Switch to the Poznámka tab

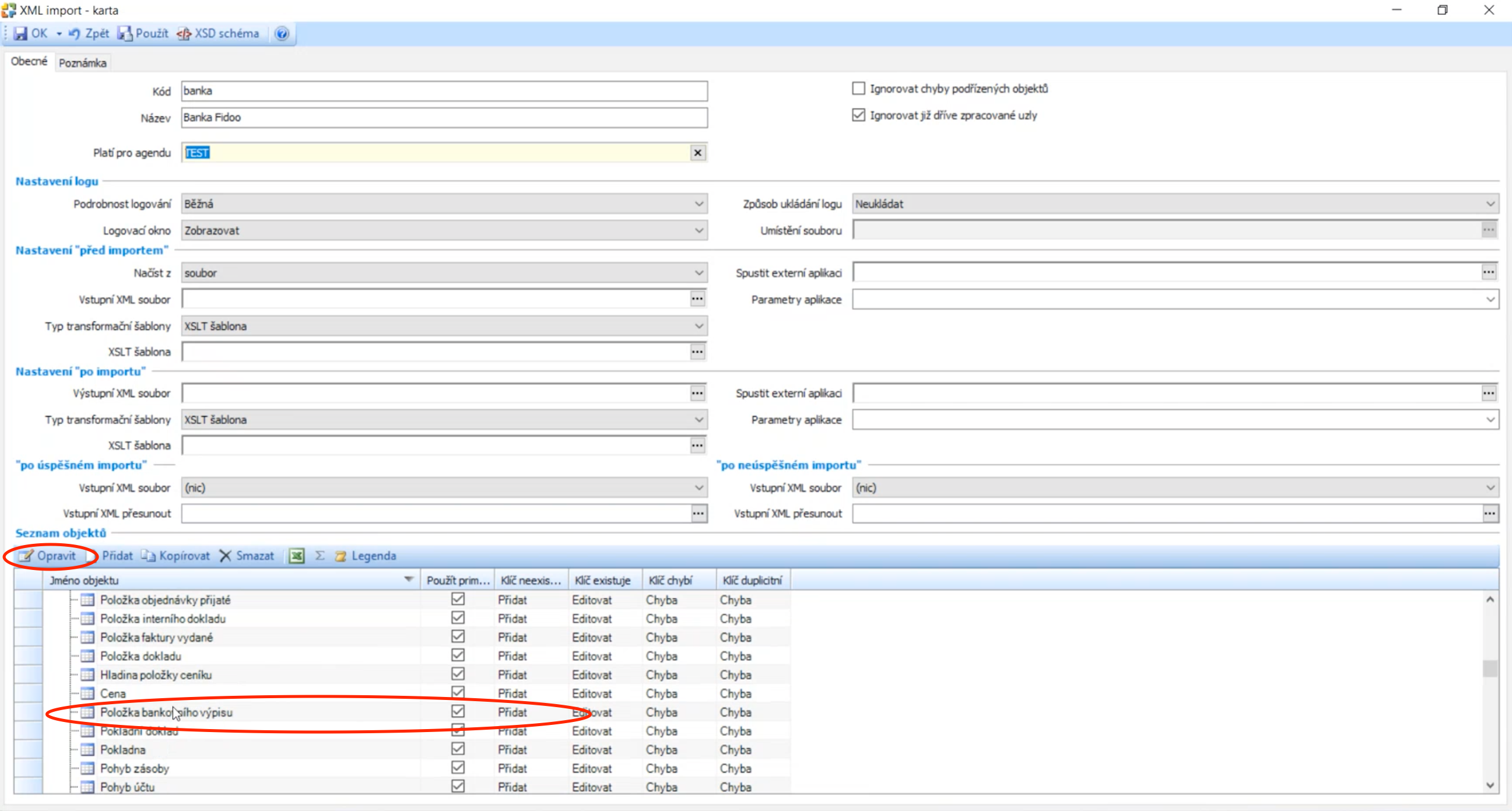pyautogui.click(x=83, y=63)
